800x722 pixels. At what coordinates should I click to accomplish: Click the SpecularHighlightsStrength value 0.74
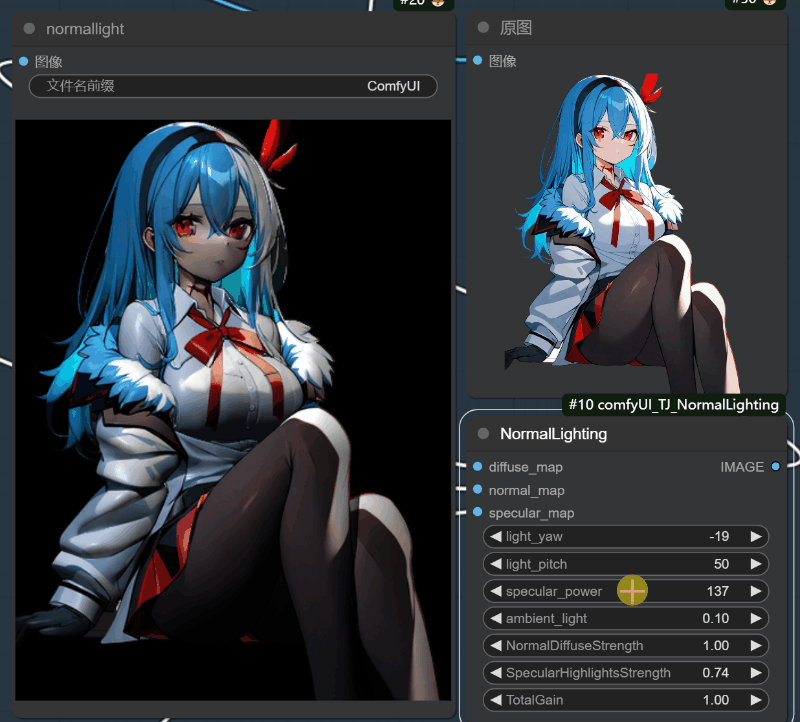[x=716, y=673]
